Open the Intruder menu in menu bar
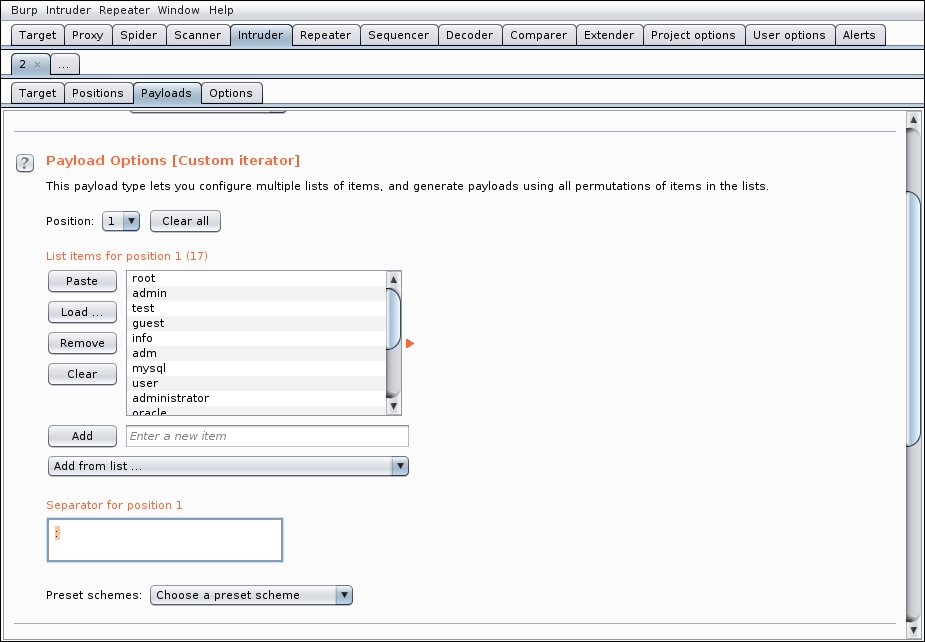925x642 pixels. pos(68,10)
